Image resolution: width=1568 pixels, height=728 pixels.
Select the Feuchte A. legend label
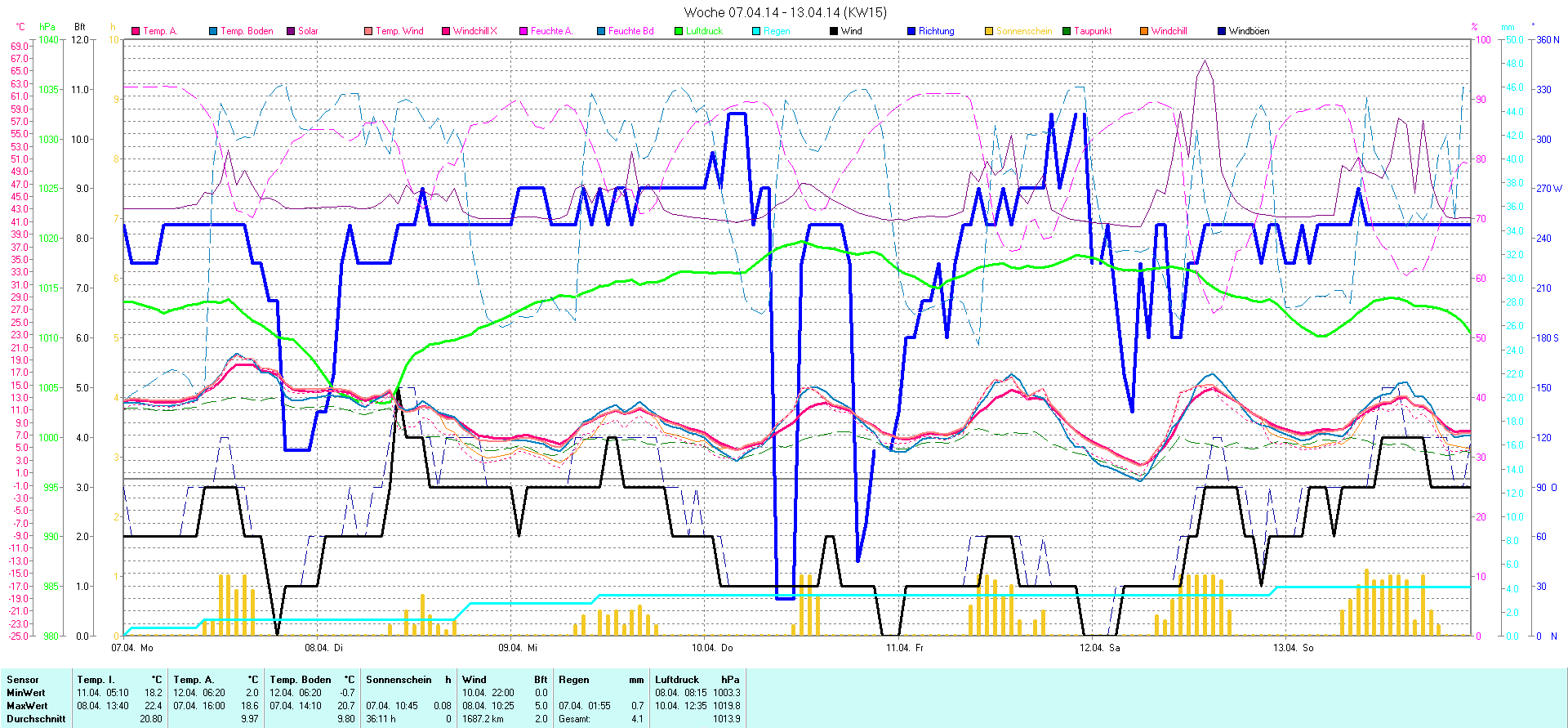click(x=551, y=31)
